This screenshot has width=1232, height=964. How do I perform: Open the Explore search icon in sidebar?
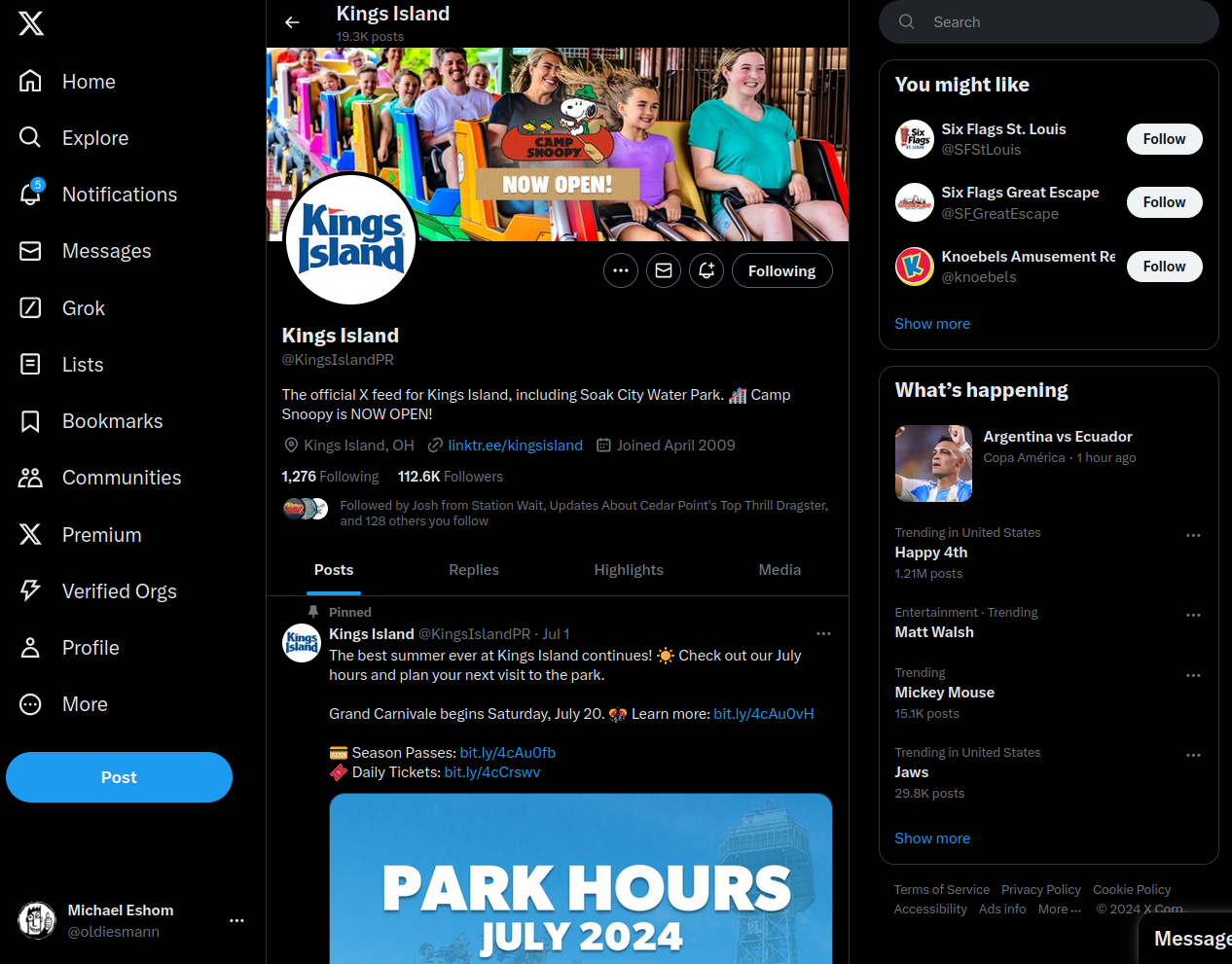(x=30, y=138)
